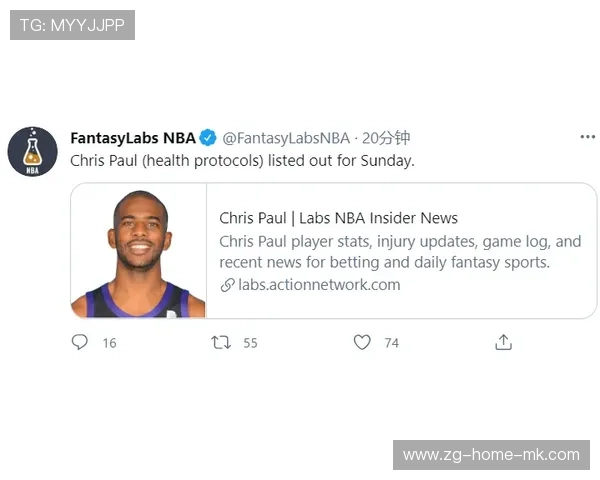Image resolution: width=600 pixels, height=480 pixels.
Task: Click the link chain icon in card
Action: (227, 285)
